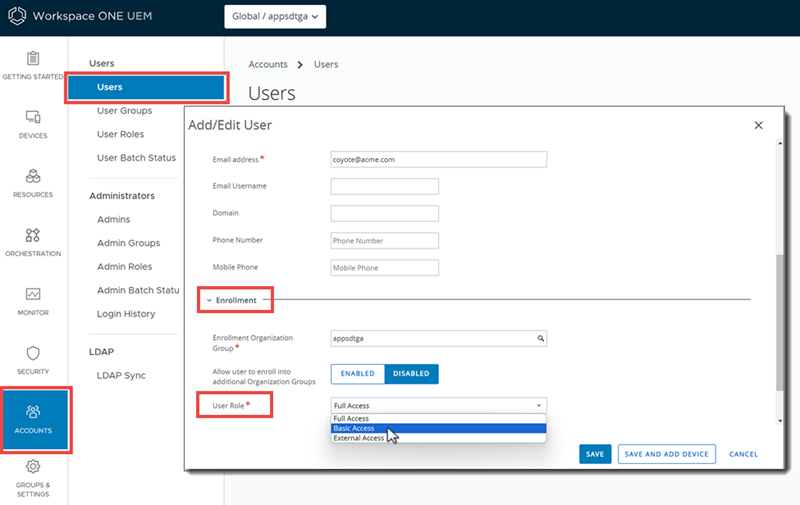Open the Getting Started clipboard icon
Viewport: 800px width, 505px height.
tap(33, 58)
